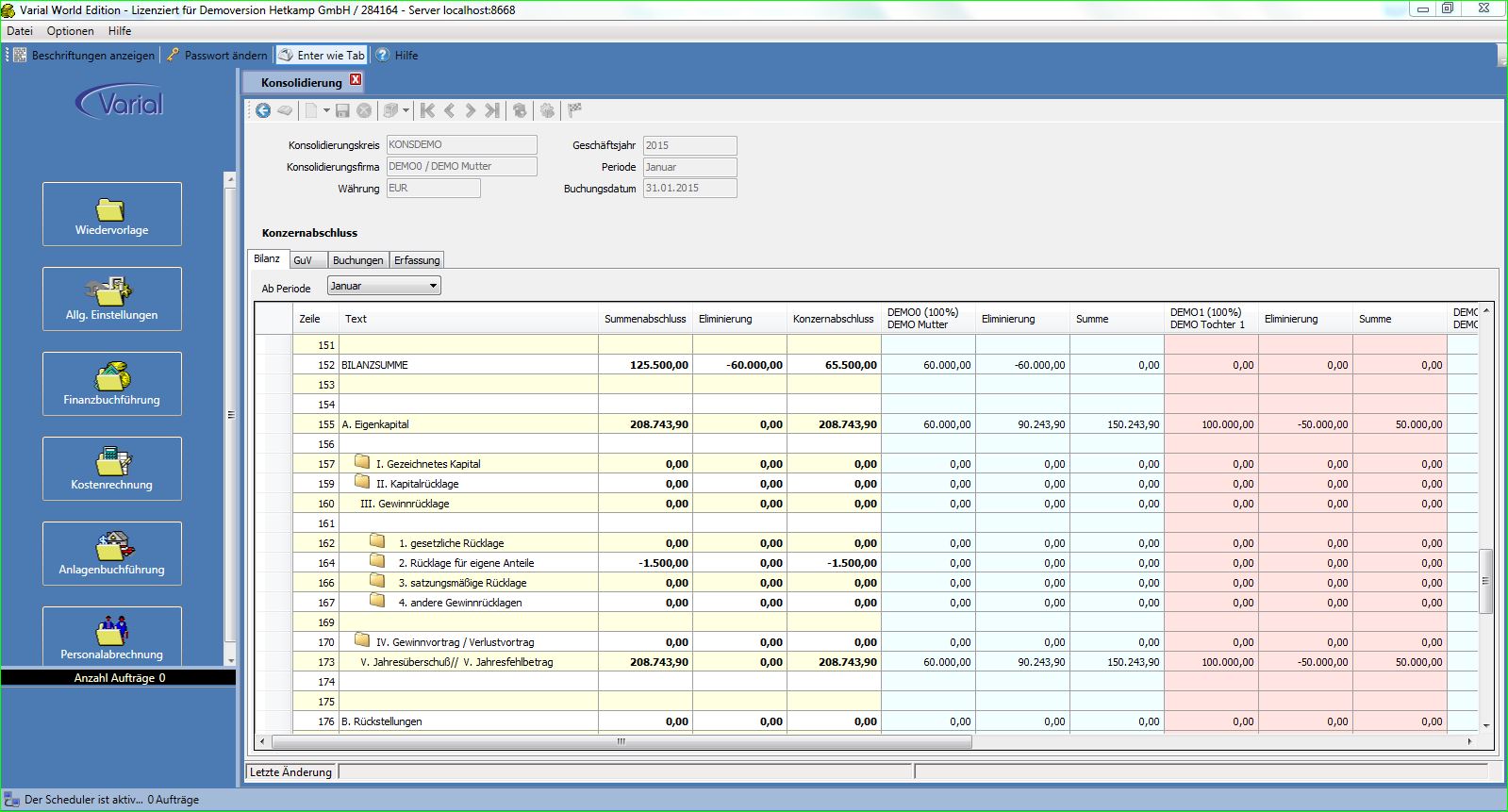Close the Konsolidierung tab with red X
The width and height of the screenshot is (1508, 812).
tap(356, 80)
